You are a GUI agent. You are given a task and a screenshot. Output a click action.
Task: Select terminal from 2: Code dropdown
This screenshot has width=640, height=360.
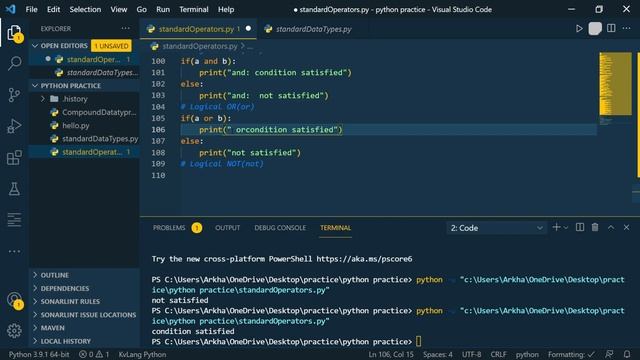coord(496,228)
